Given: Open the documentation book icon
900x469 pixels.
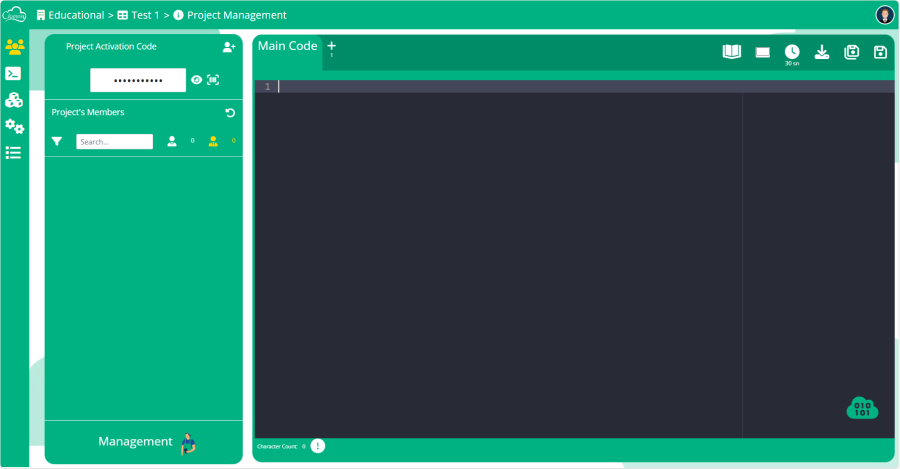Looking at the screenshot, I should (x=731, y=52).
